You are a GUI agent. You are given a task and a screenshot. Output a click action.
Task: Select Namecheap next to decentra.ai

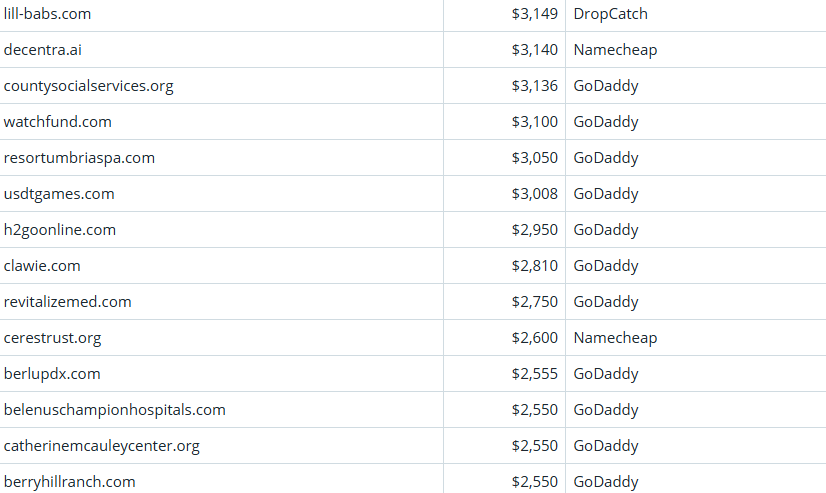coord(615,50)
